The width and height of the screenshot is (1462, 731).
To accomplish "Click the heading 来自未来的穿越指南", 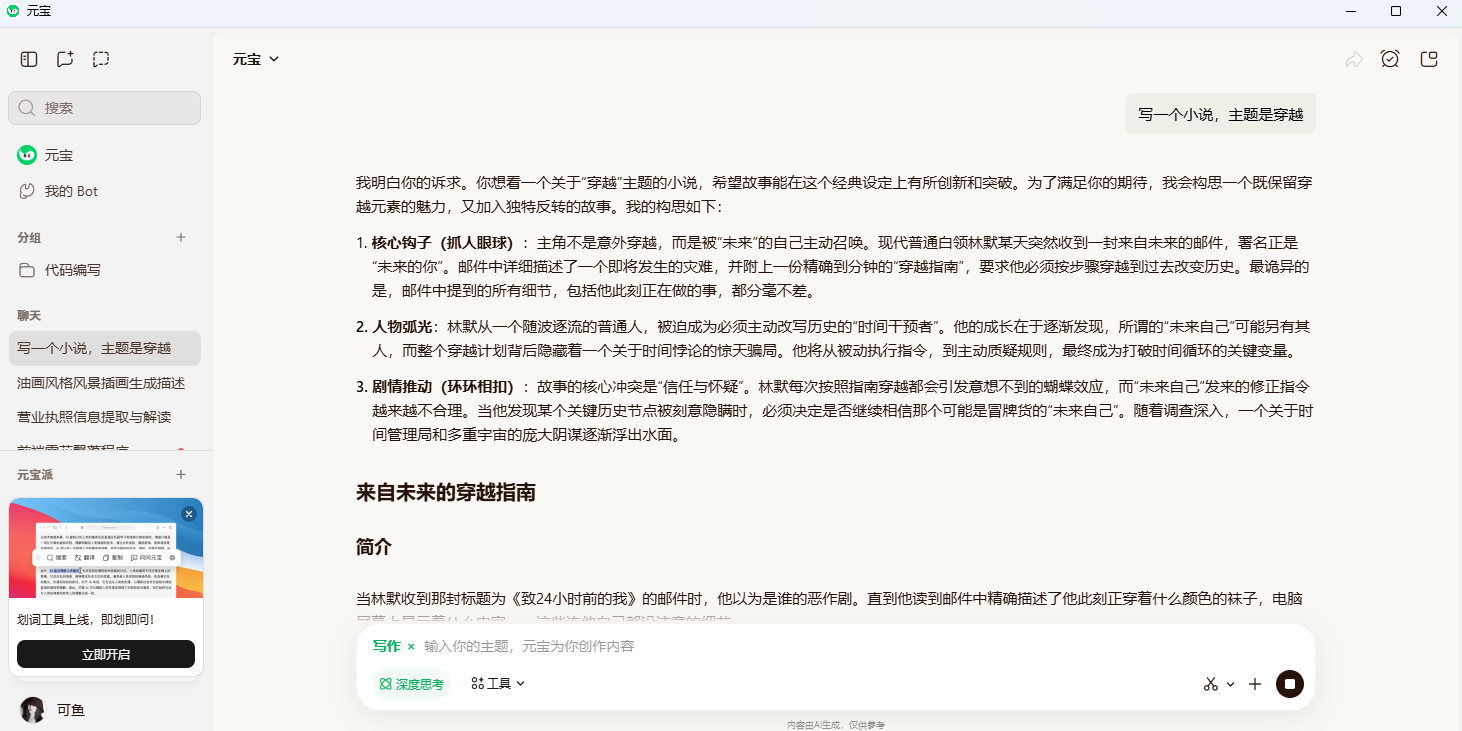I will click(446, 492).
